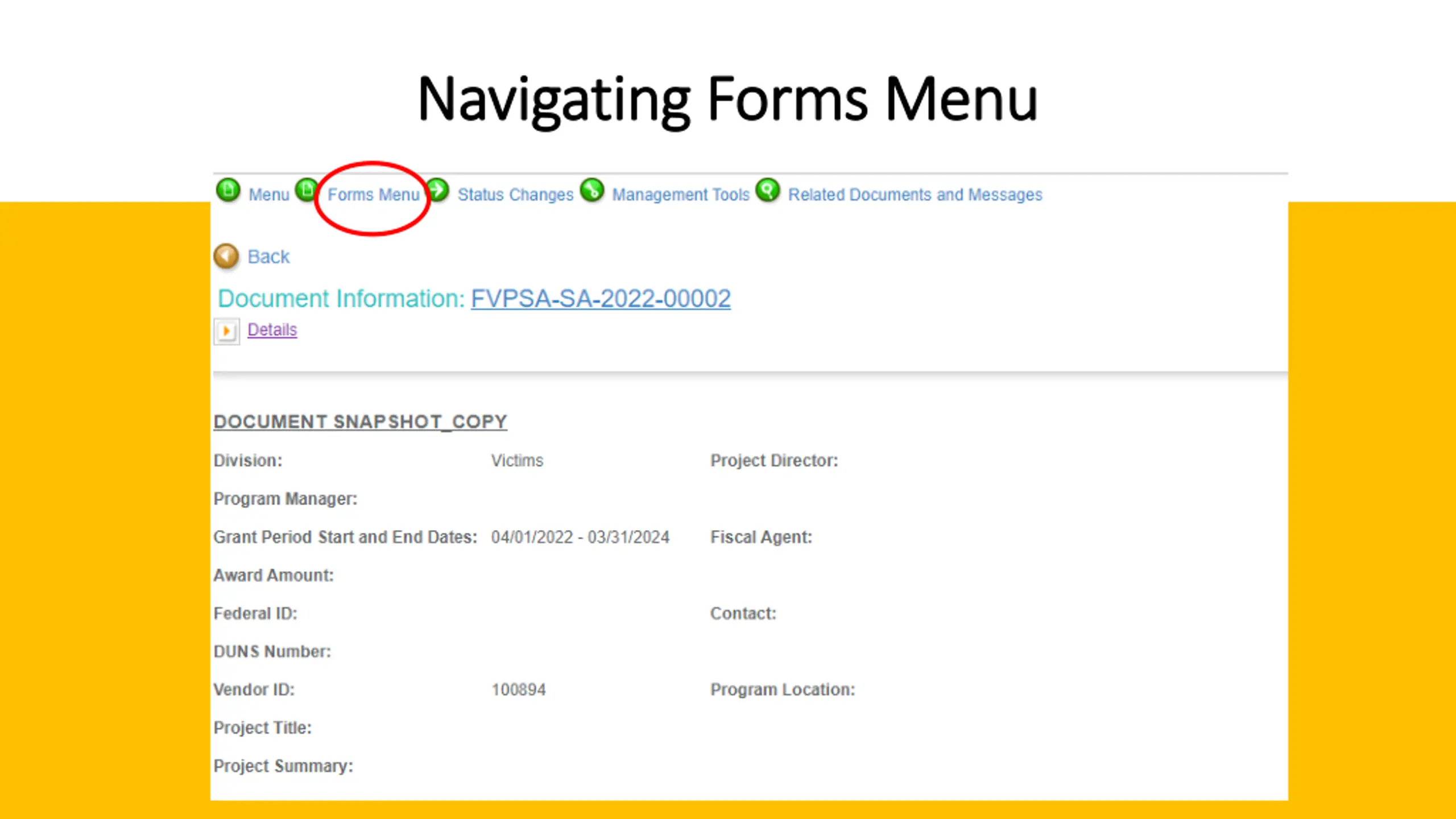Click the Project Summary label

(x=283, y=766)
